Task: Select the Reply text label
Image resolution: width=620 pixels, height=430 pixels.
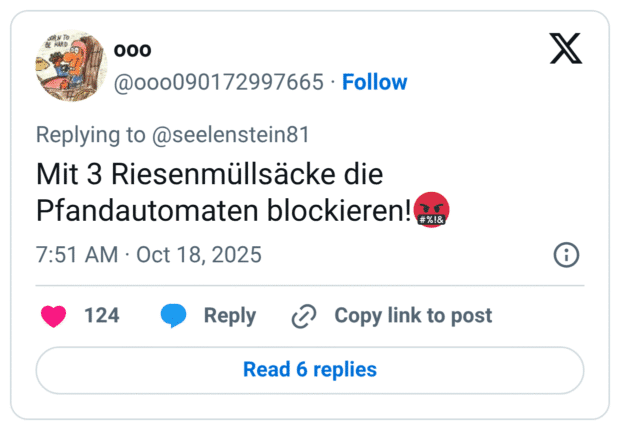Action: click(x=230, y=316)
